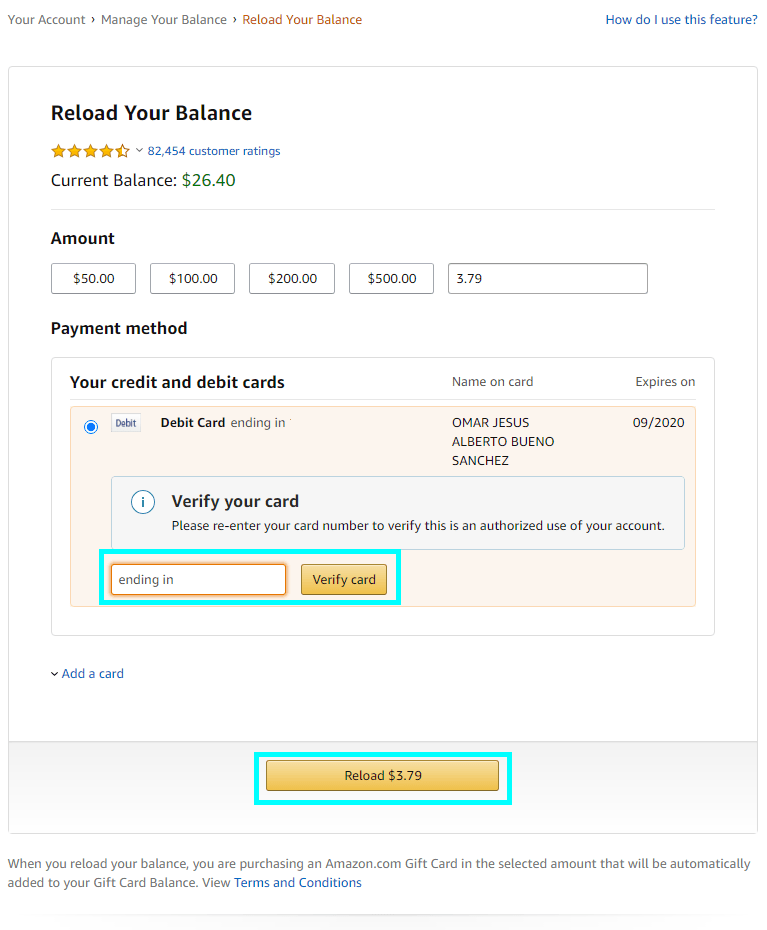Click the Reload Your Balance breadcrumb
Screen dimensions: 767x930
click(x=302, y=20)
